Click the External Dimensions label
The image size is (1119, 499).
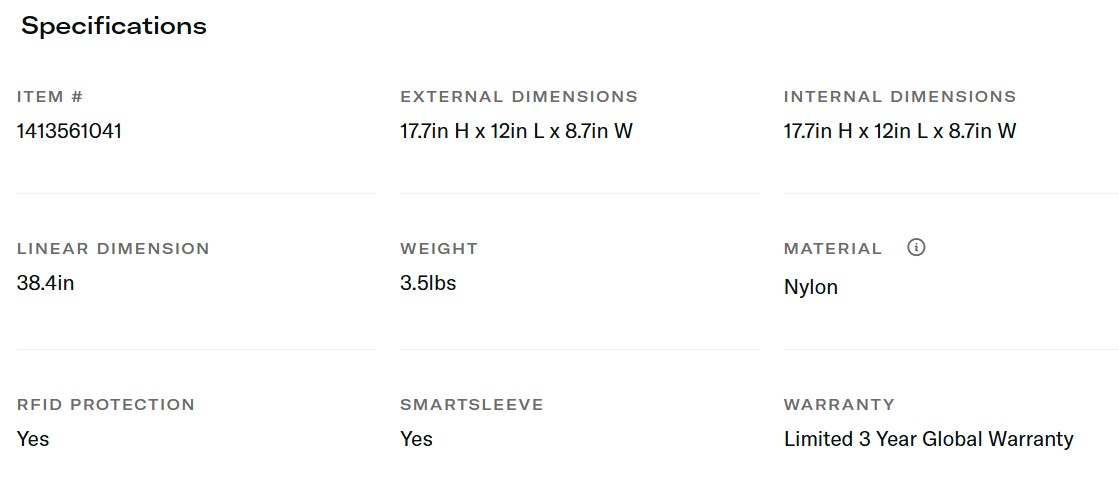click(x=518, y=97)
